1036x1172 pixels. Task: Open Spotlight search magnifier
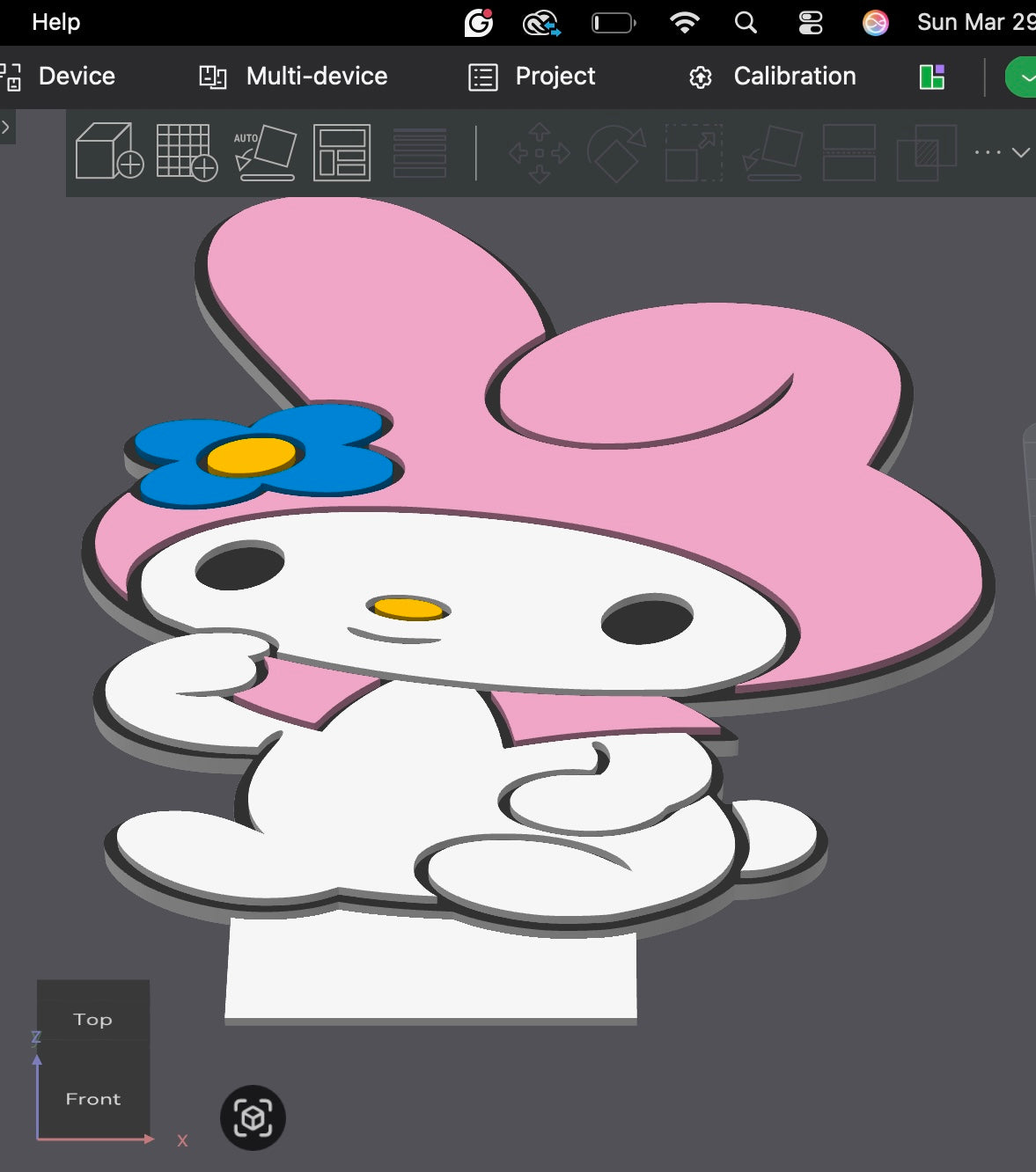pos(746,22)
